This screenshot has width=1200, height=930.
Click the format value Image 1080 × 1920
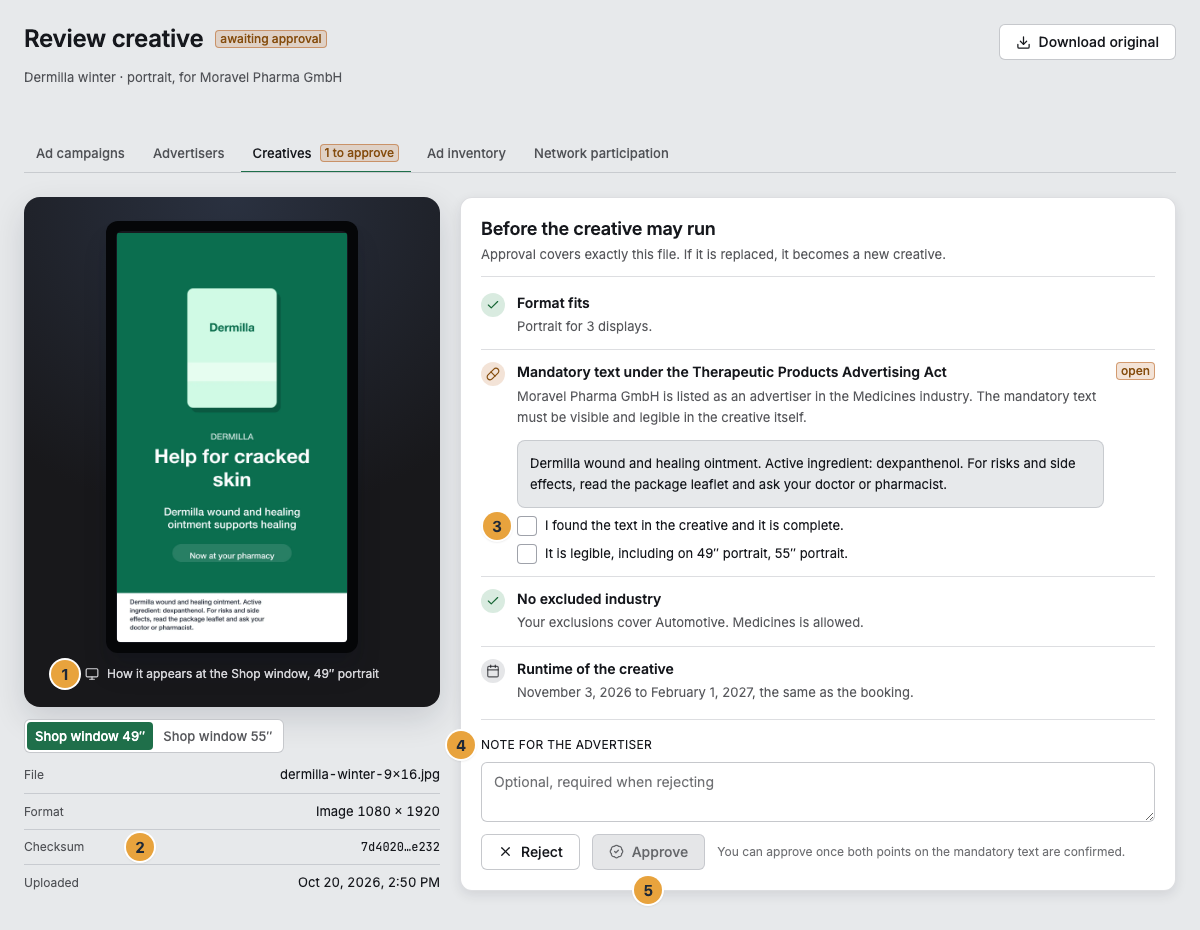(x=378, y=811)
